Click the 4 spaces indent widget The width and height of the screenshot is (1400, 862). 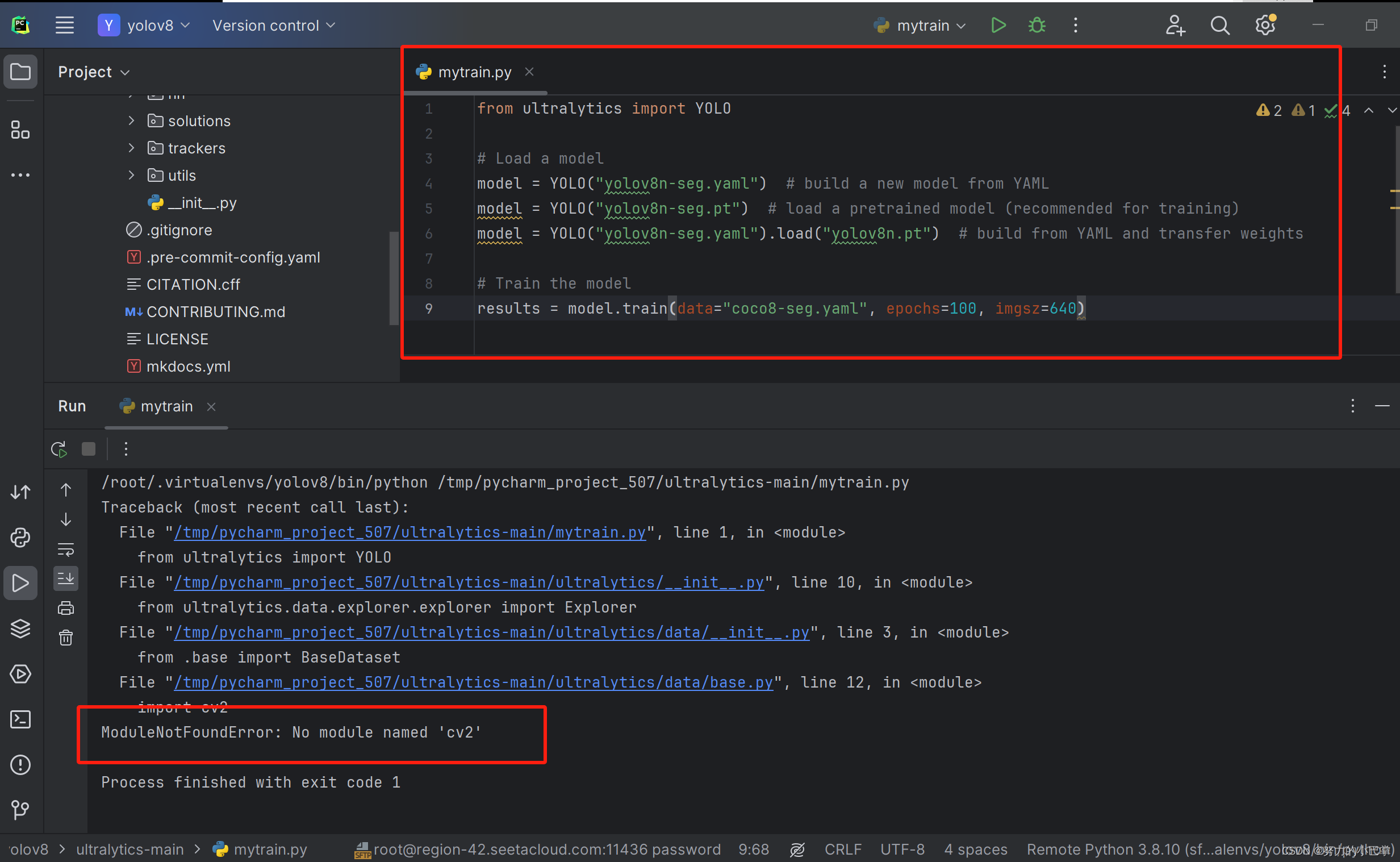975,849
